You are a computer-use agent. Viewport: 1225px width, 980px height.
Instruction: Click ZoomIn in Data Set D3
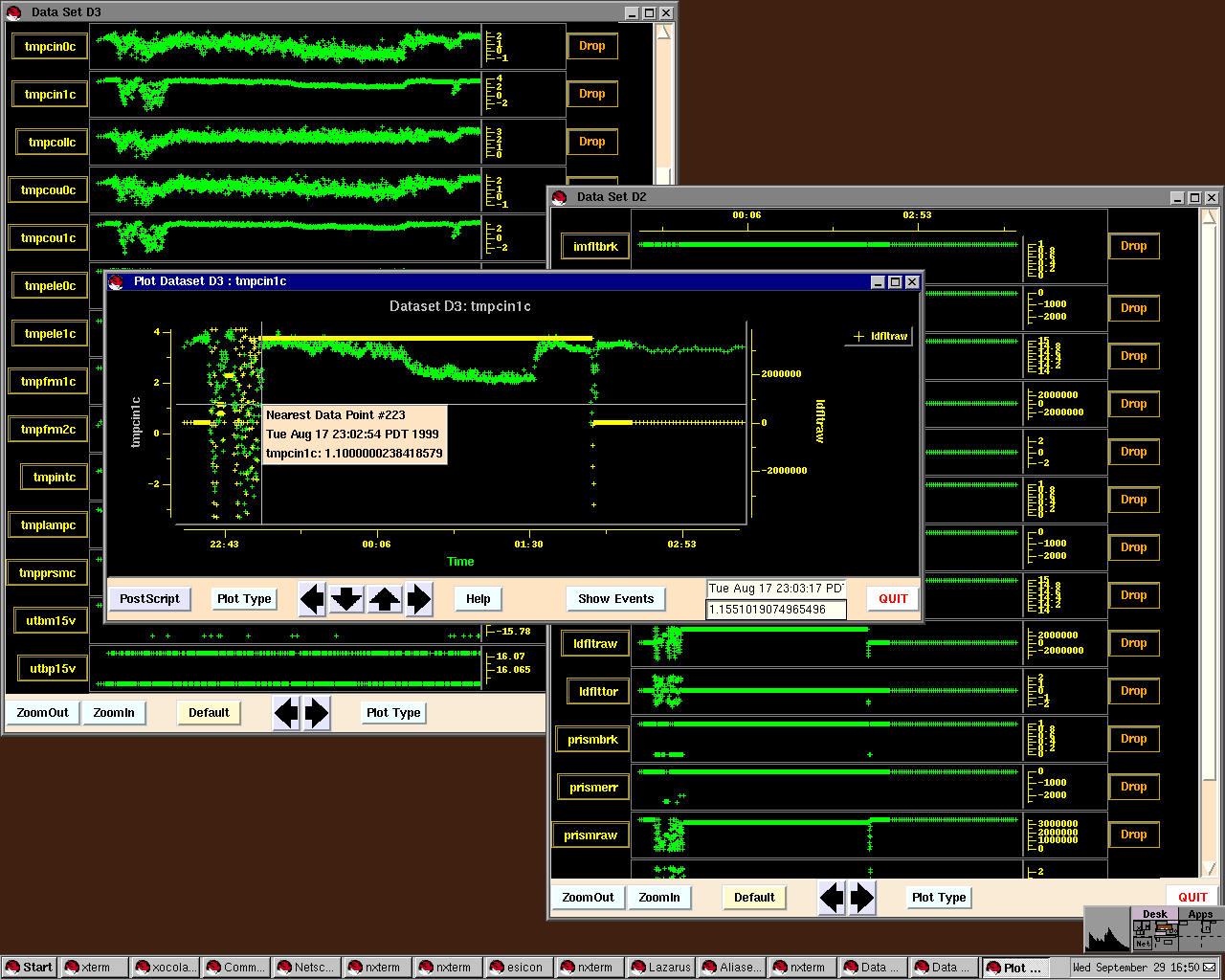(114, 713)
